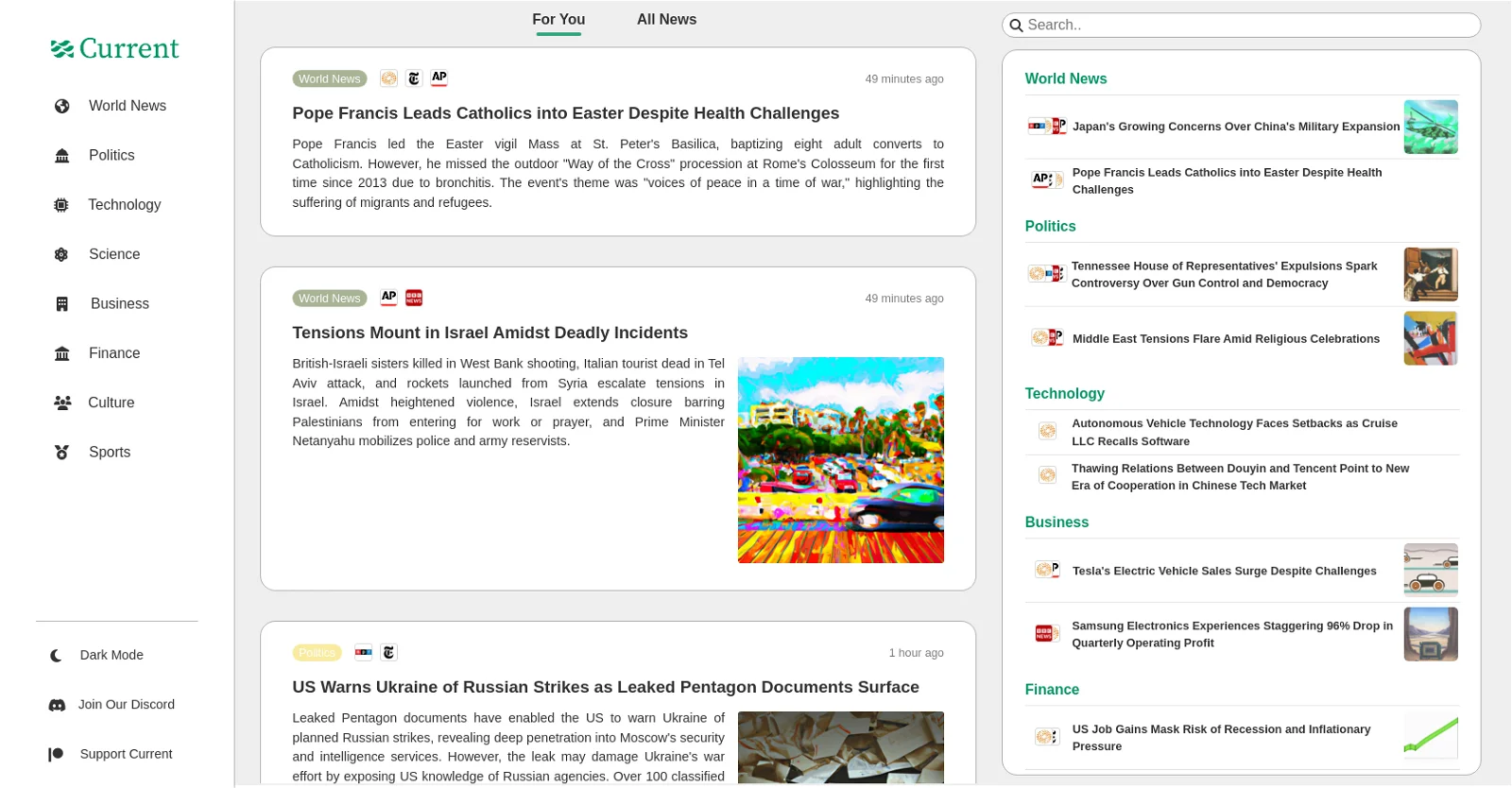The width and height of the screenshot is (1512, 788).
Task: Open the Japan's Growing Concerns thumbnail
Action: pyautogui.click(x=1431, y=128)
